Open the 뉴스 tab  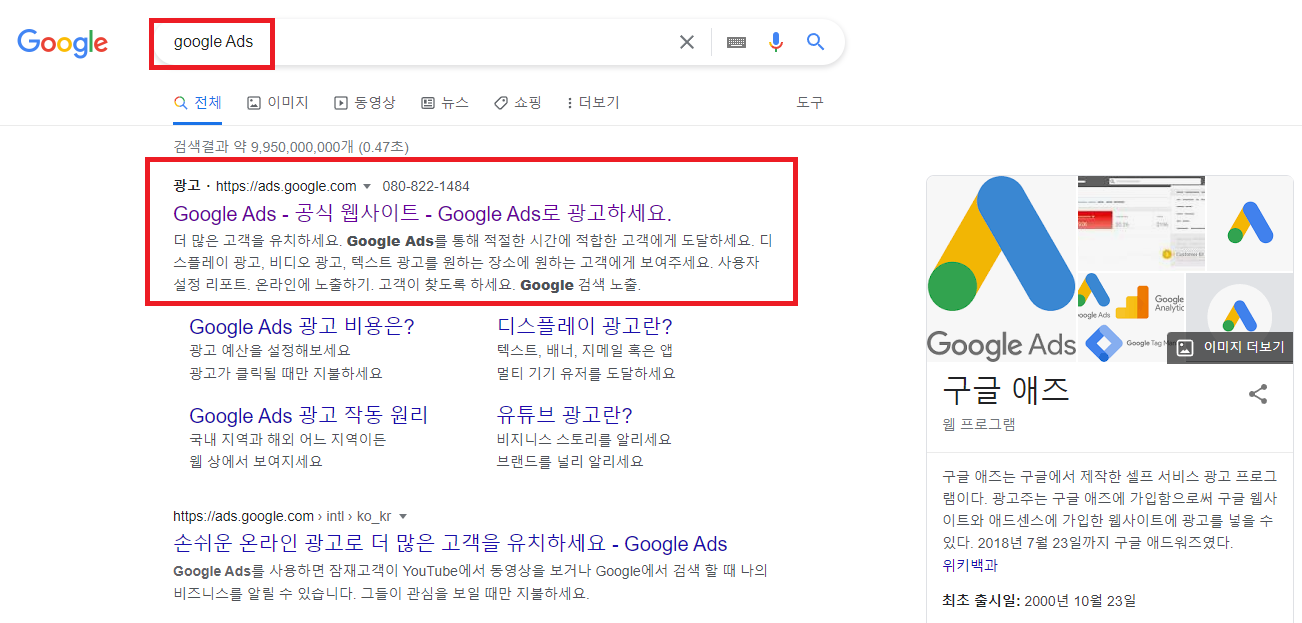(445, 103)
